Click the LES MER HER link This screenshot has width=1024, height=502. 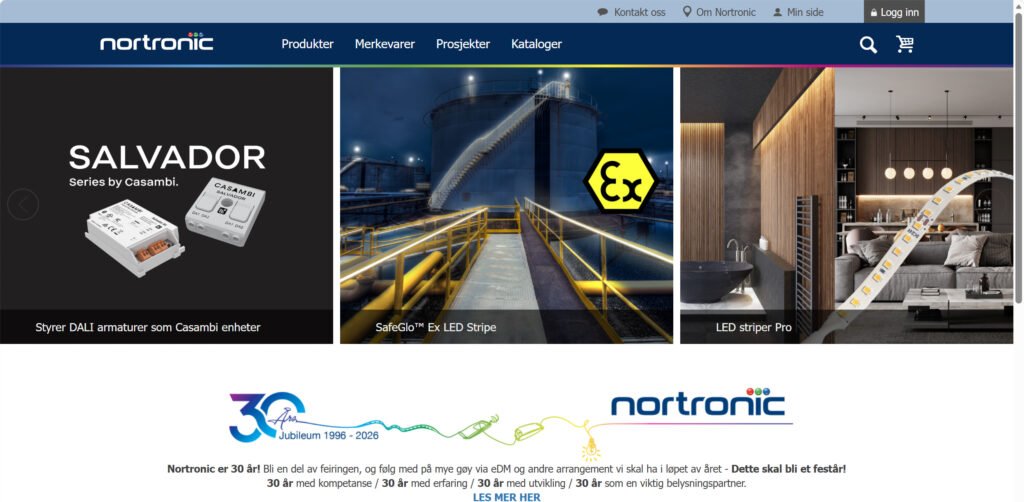click(507, 497)
